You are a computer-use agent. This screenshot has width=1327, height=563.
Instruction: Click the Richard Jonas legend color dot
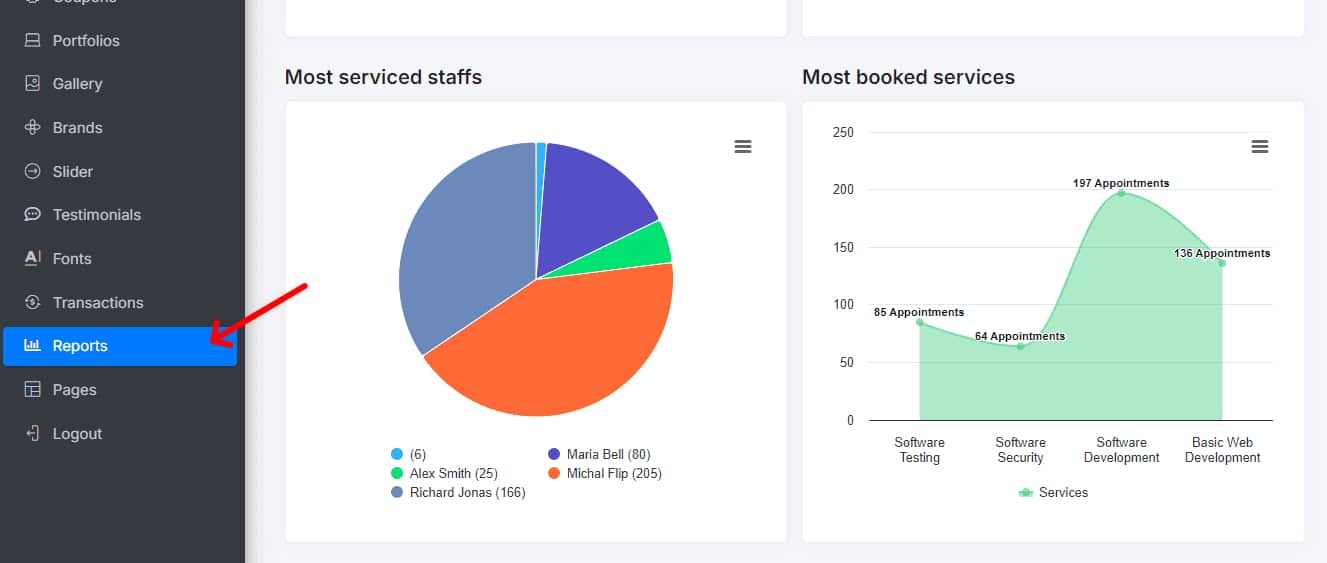point(397,492)
